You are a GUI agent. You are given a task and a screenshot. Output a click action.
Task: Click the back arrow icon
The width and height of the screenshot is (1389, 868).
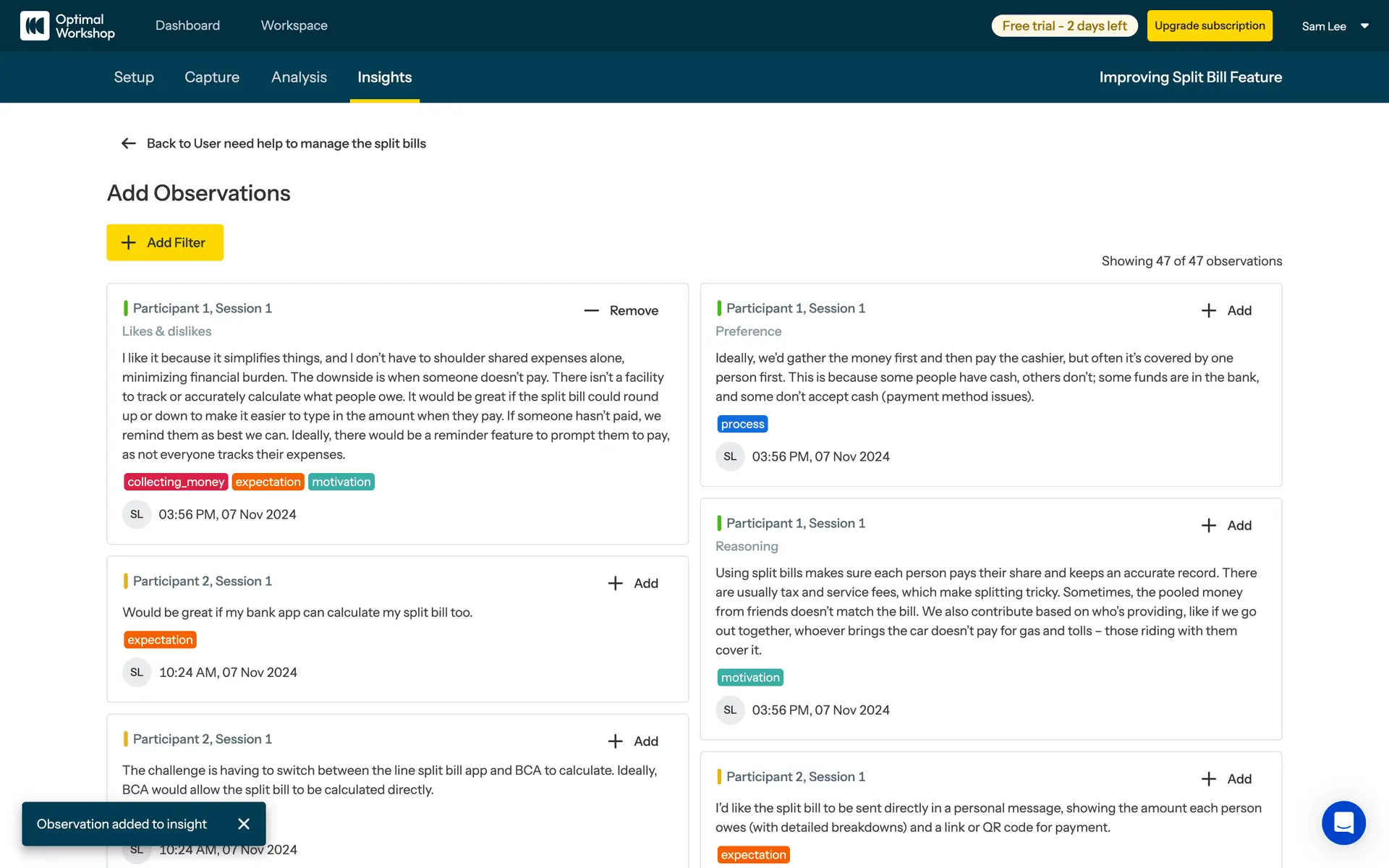129,143
